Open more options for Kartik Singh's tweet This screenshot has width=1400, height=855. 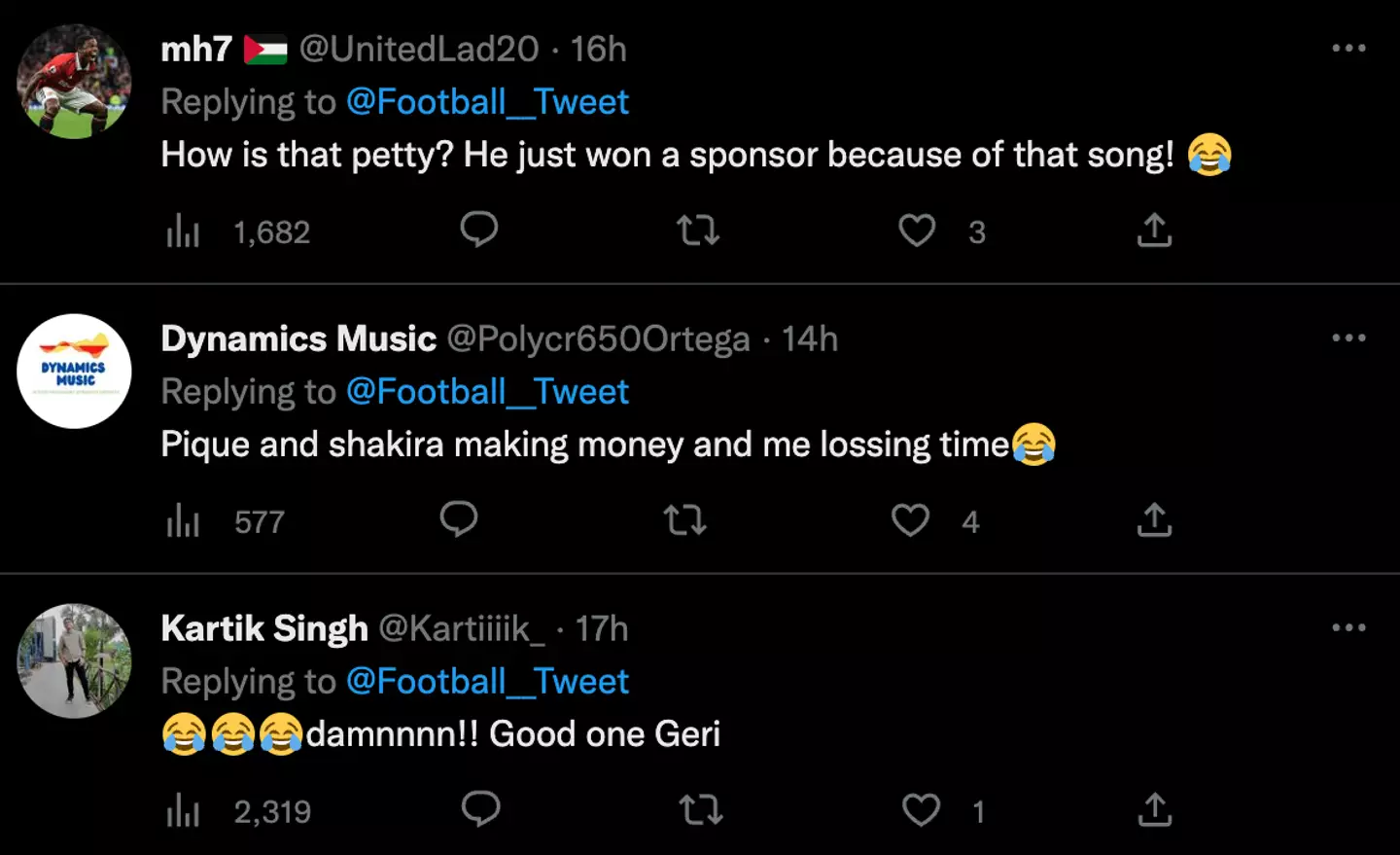coord(1349,627)
